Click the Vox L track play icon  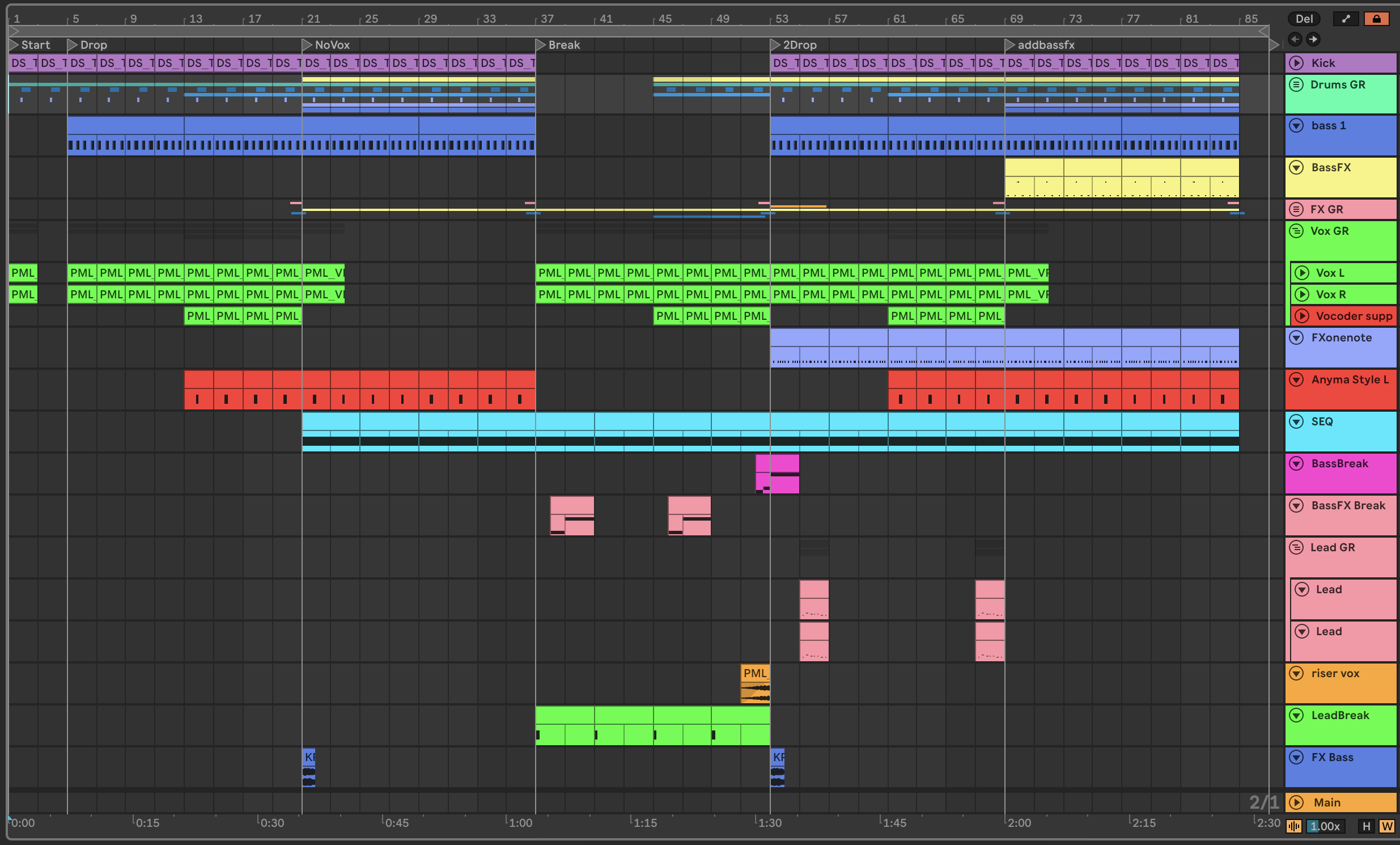(x=1302, y=273)
